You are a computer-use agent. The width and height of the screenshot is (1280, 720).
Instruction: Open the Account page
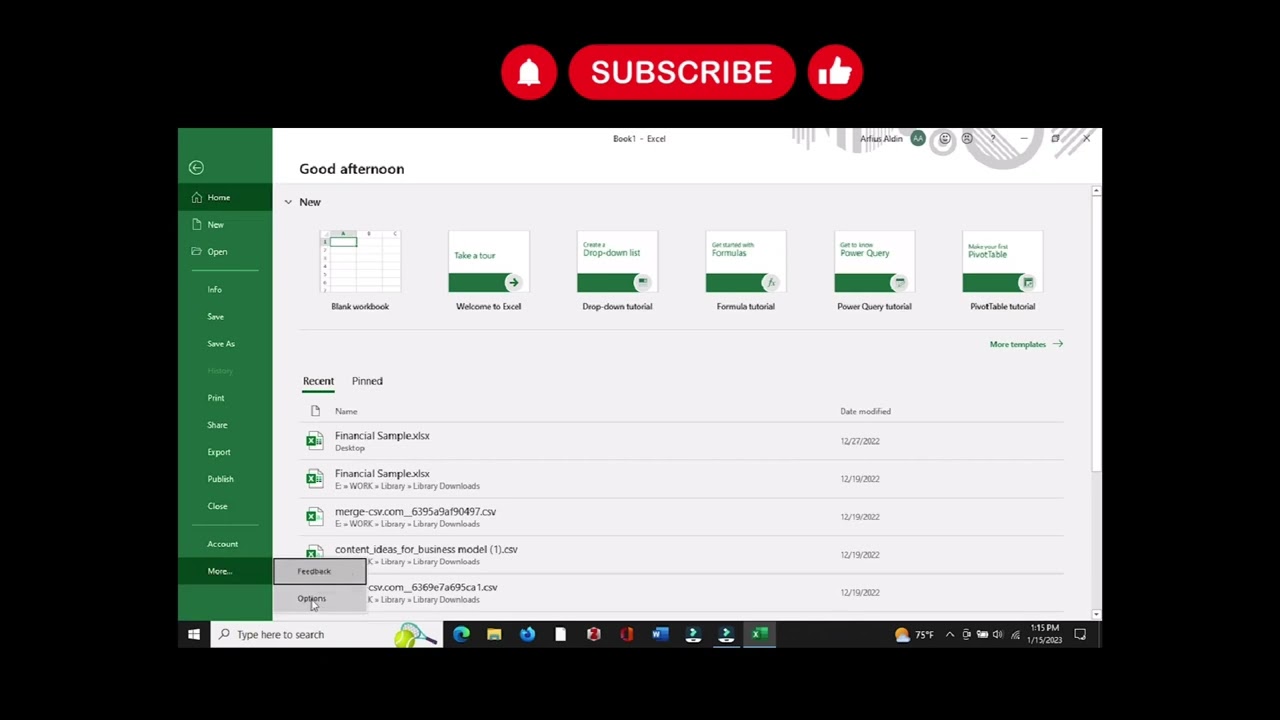225,543
